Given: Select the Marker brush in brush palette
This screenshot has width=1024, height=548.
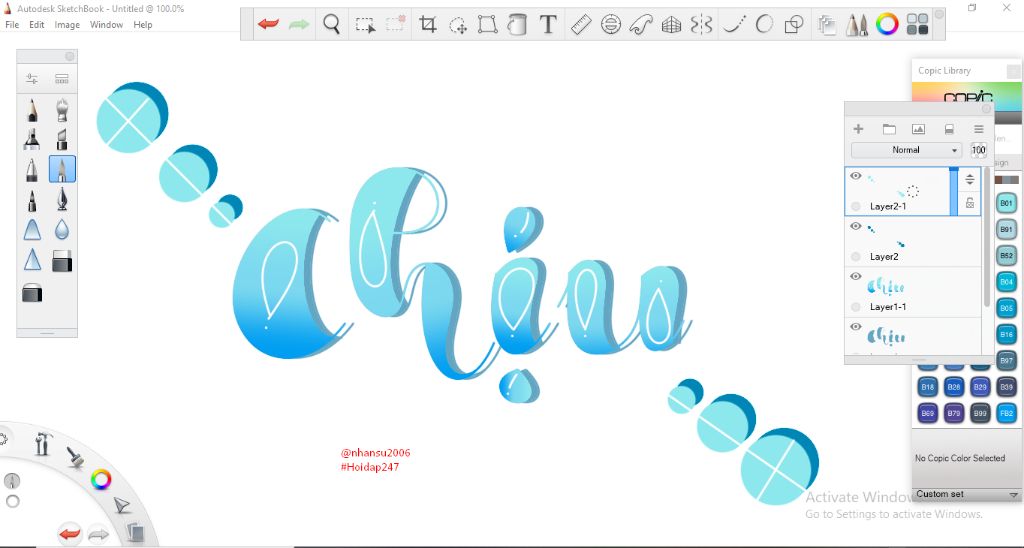Looking at the screenshot, I should click(32, 139).
